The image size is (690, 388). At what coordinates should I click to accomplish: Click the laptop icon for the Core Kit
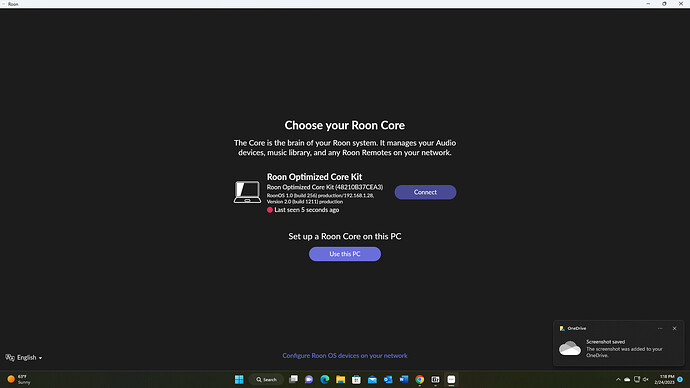247,192
